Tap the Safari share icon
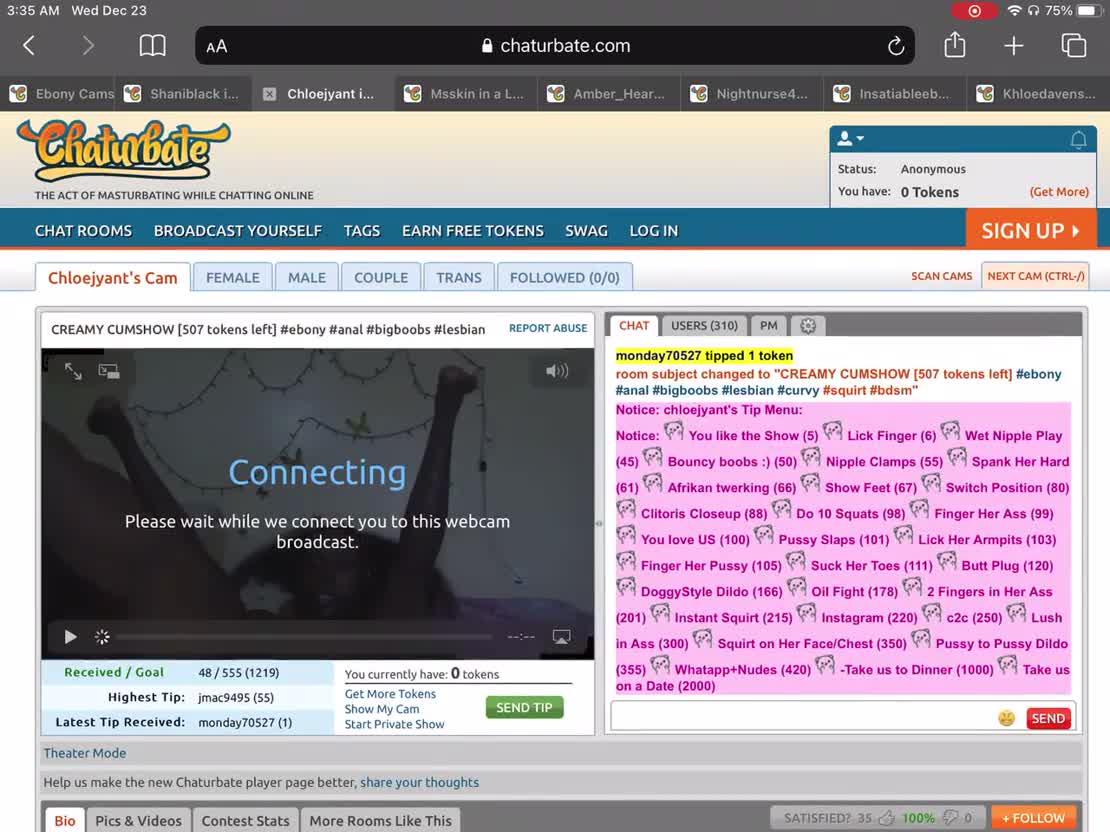1110x832 pixels. (x=955, y=45)
